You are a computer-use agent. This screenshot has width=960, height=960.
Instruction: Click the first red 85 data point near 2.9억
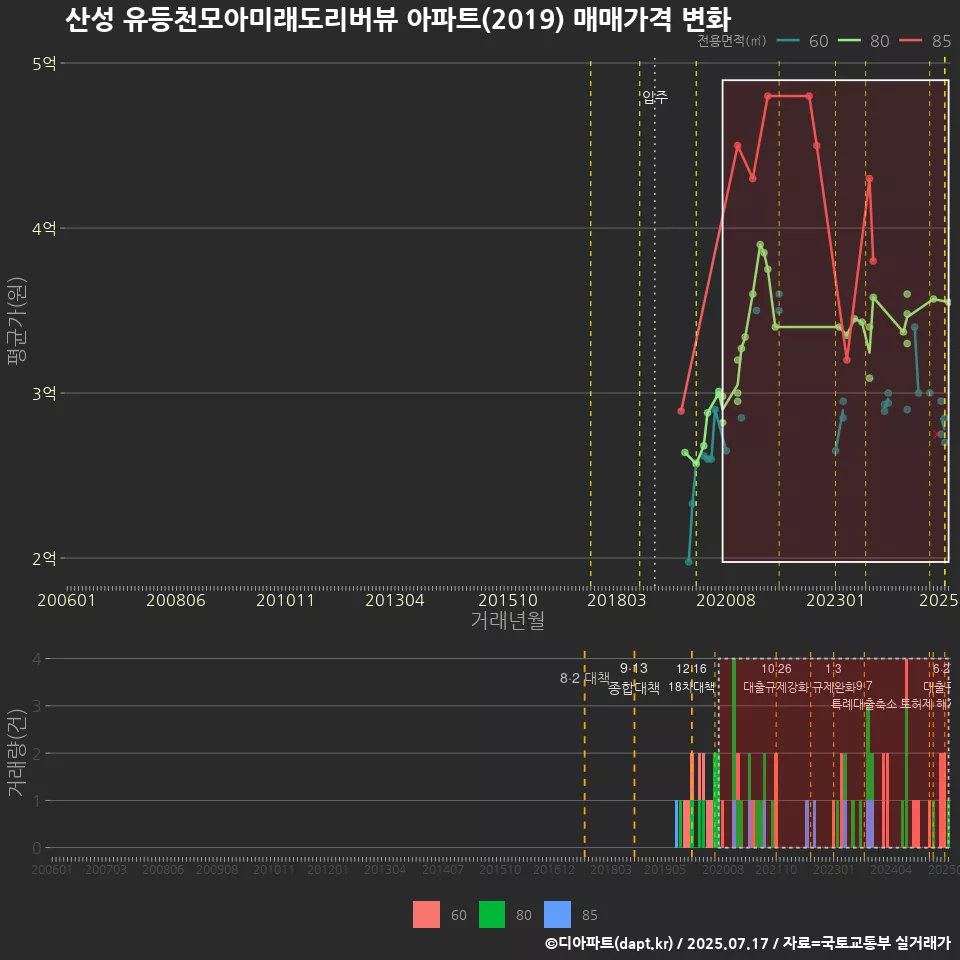(x=681, y=411)
